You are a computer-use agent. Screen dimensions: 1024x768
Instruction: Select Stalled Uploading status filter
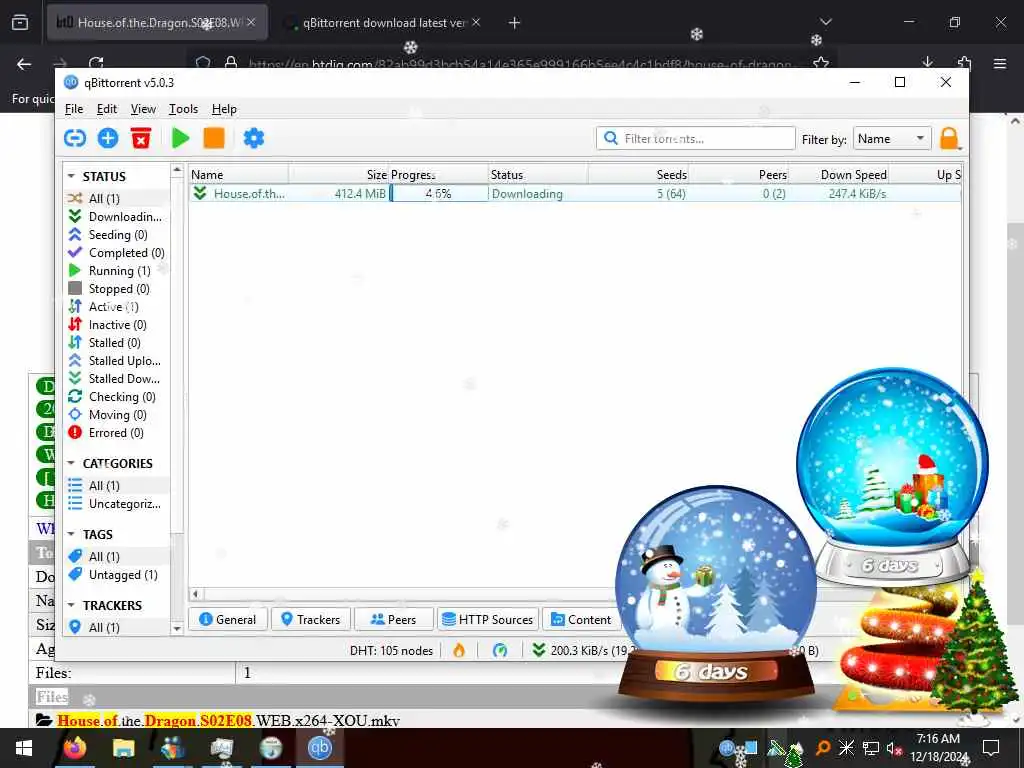[x=115, y=360]
